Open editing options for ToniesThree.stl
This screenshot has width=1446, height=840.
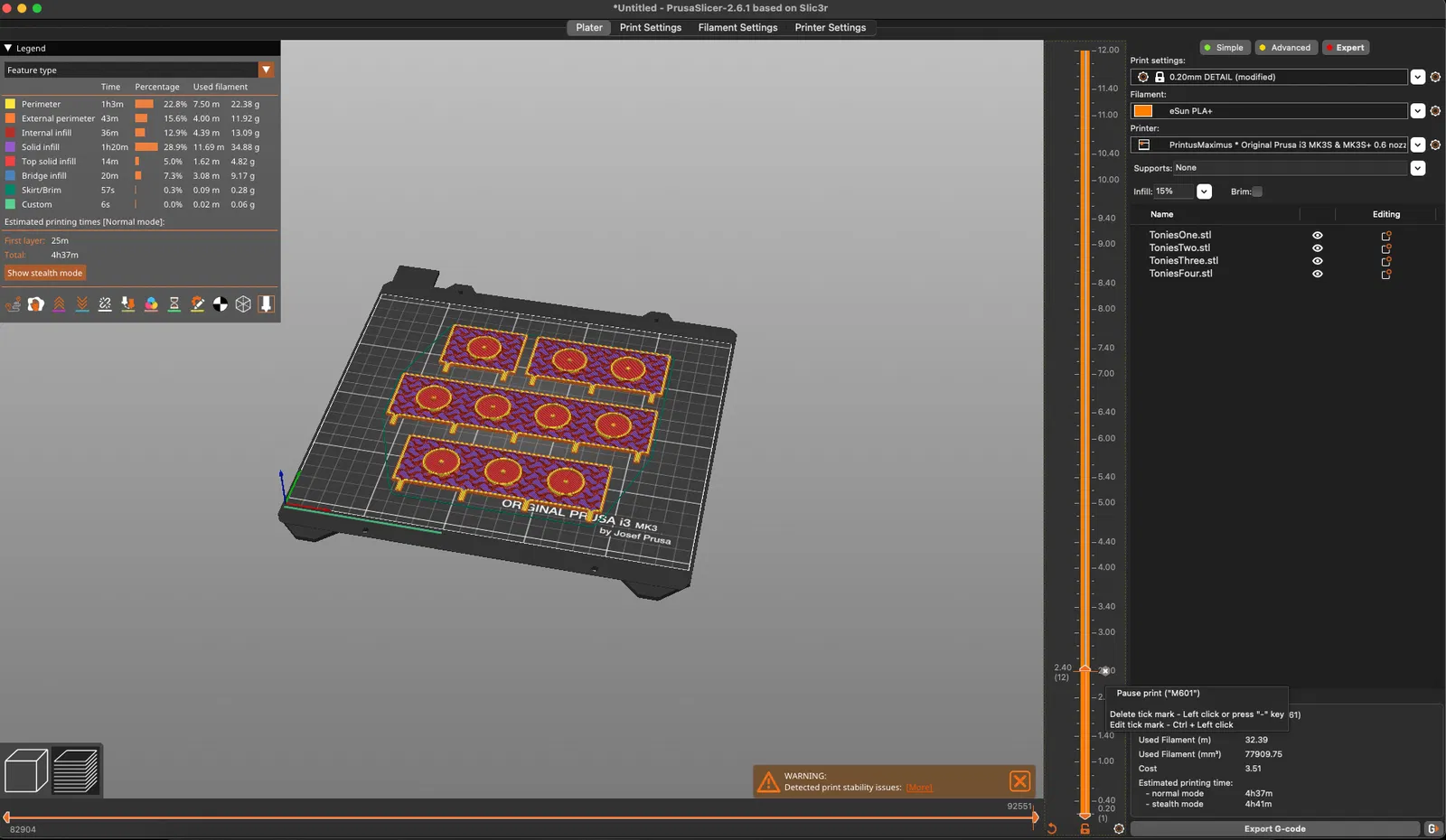[1386, 261]
